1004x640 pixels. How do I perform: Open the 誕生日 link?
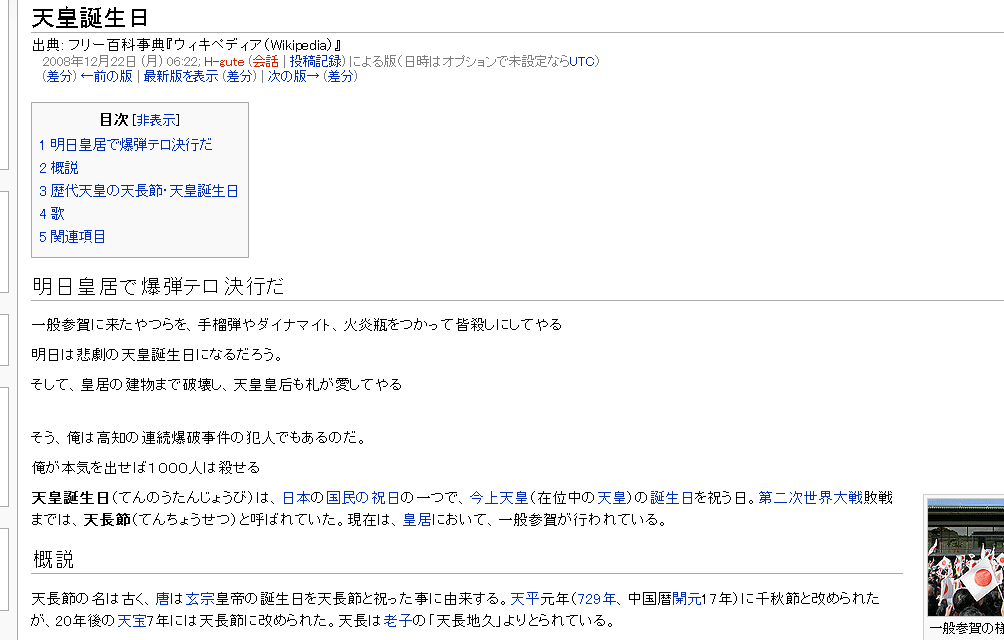coord(672,498)
